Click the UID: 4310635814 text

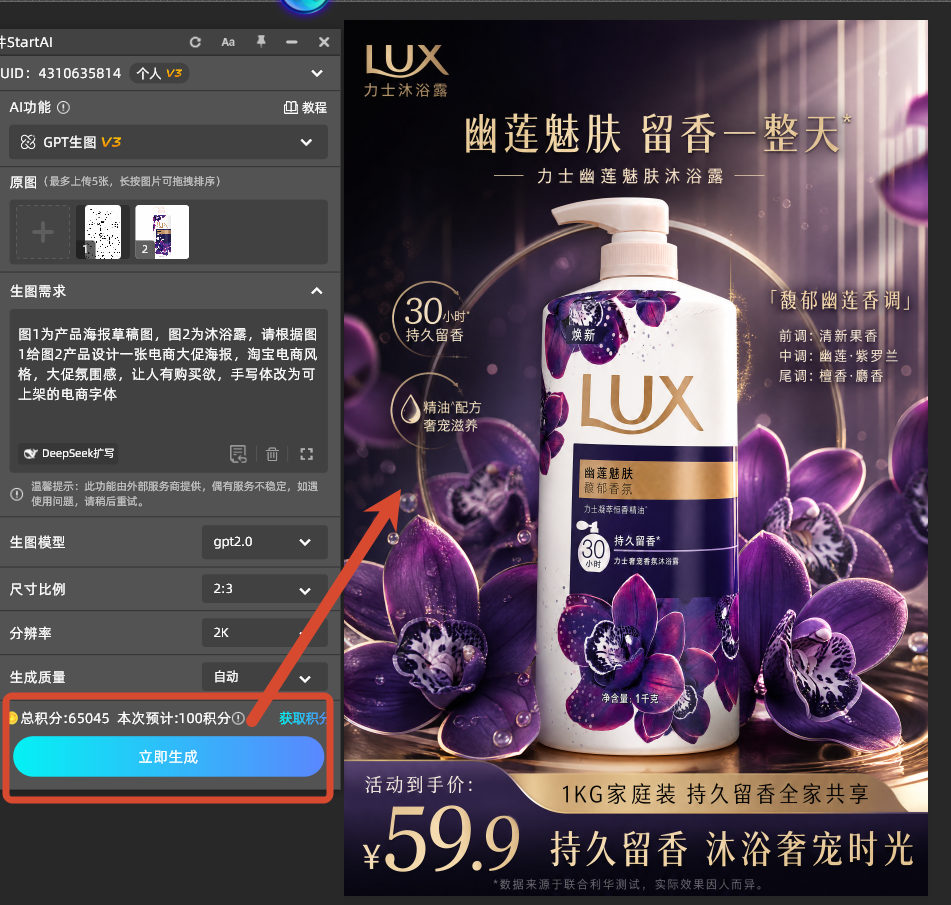click(x=61, y=73)
